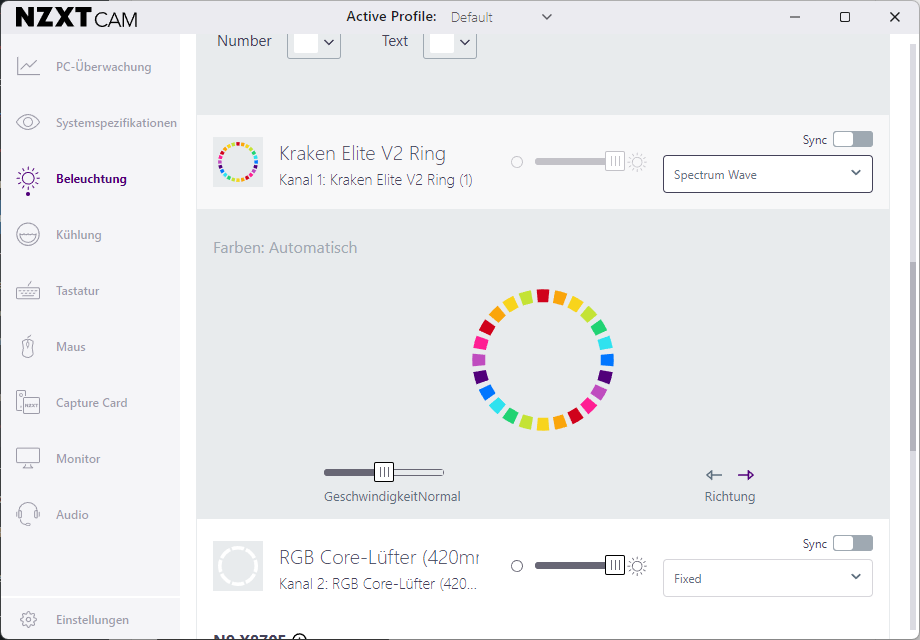Set direction with the right arrow

[745, 475]
